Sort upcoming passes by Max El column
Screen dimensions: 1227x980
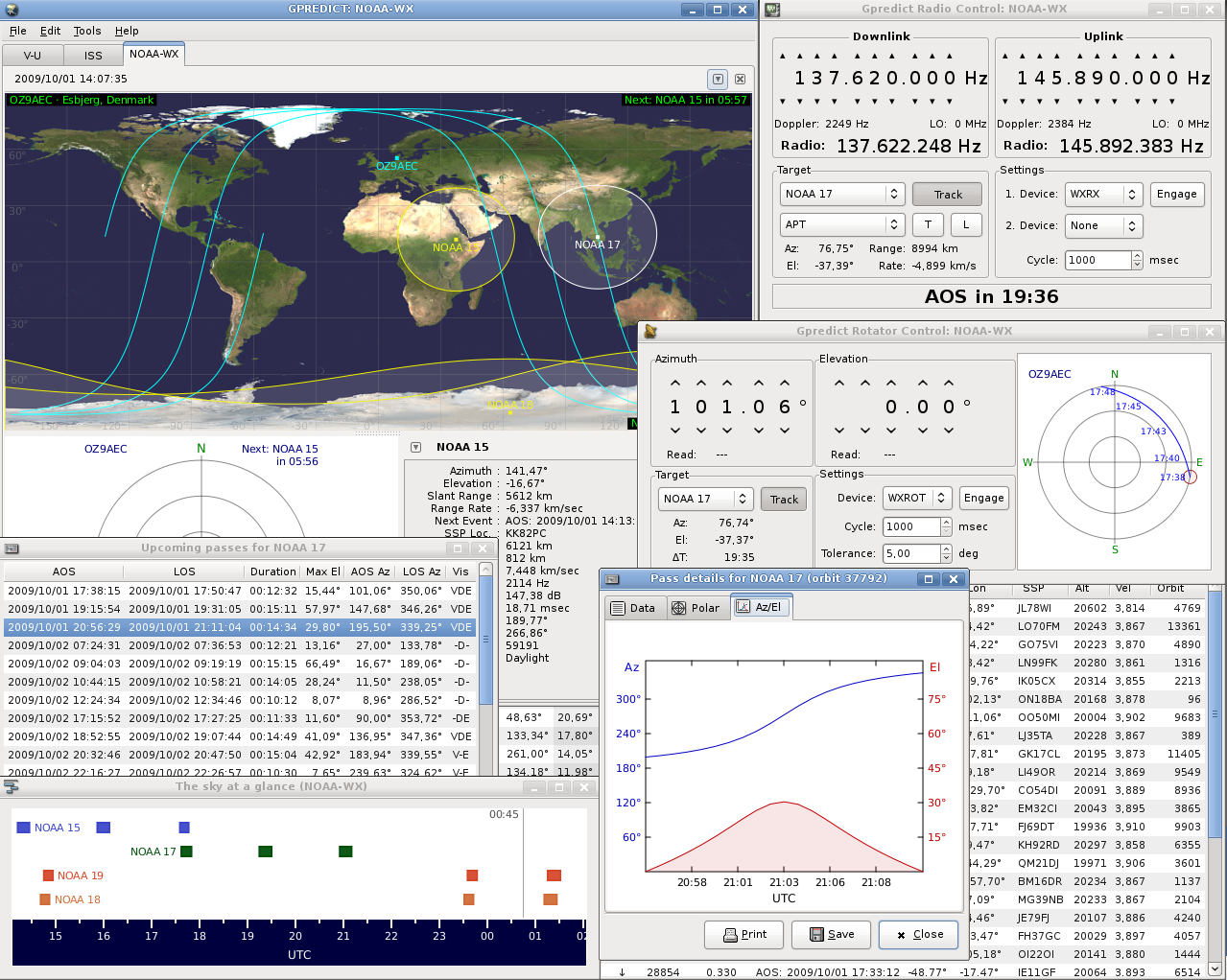323,572
